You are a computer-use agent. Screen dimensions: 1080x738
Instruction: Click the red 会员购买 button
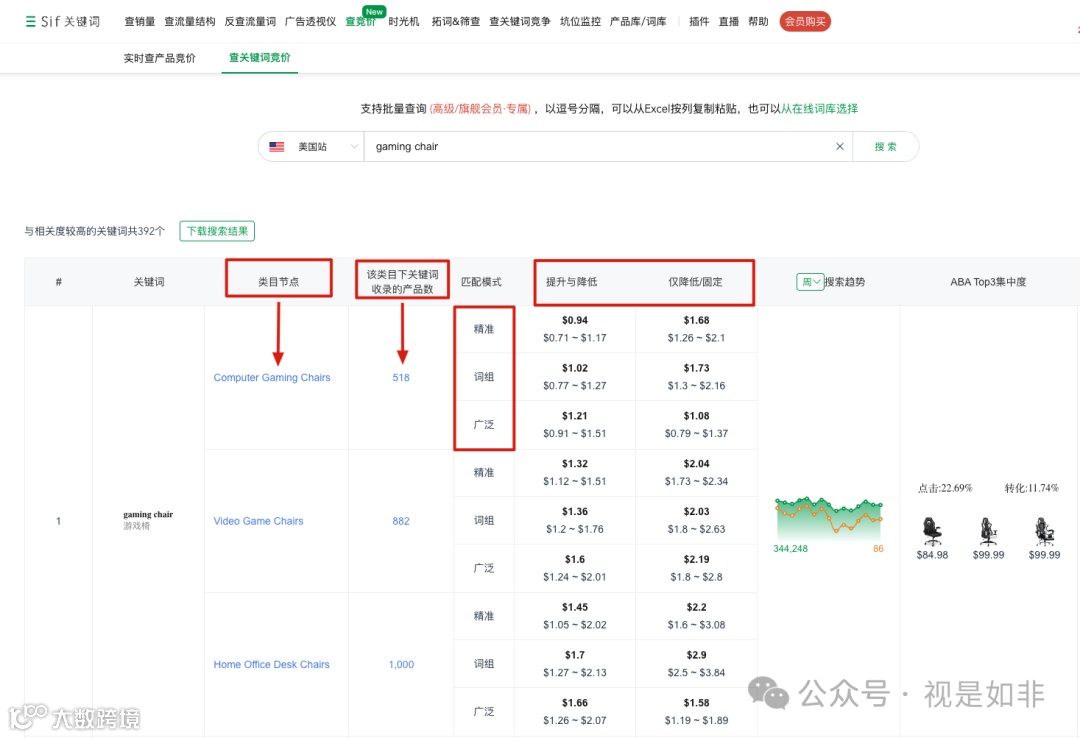point(805,20)
